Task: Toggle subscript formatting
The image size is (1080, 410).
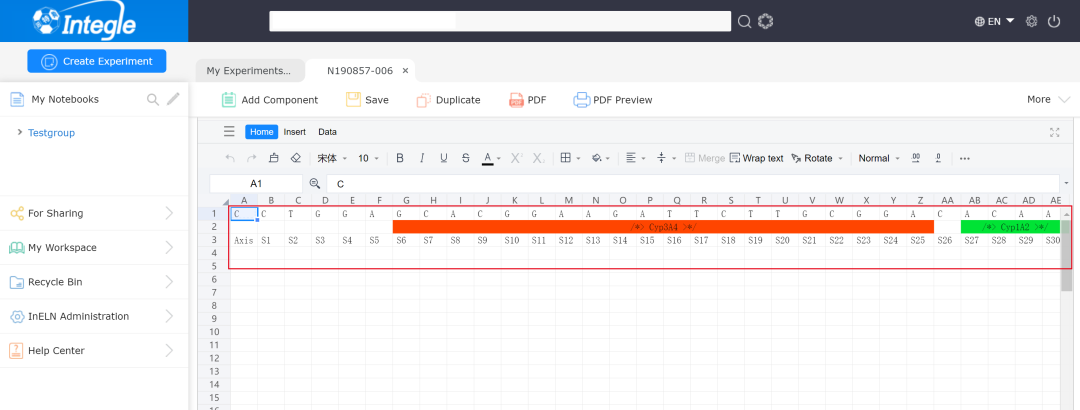Action: point(539,158)
